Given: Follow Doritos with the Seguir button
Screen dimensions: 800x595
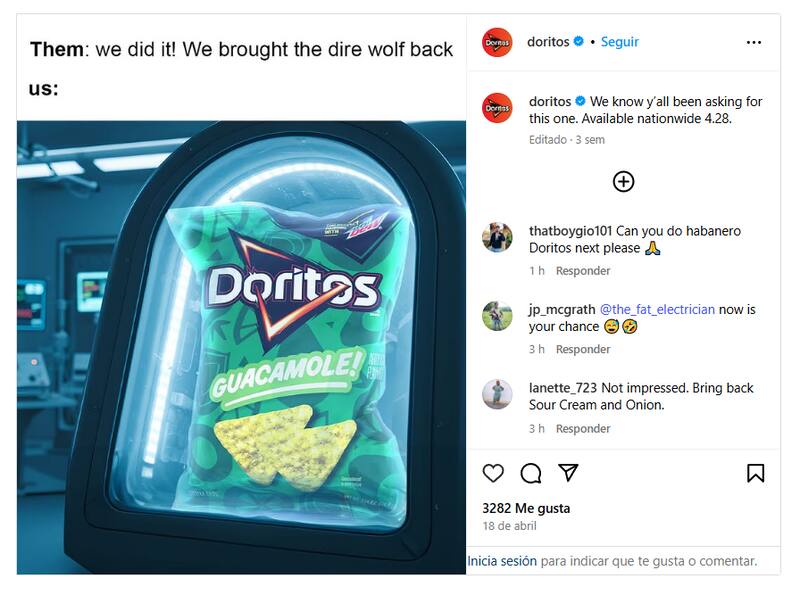Looking at the screenshot, I should click(619, 42).
